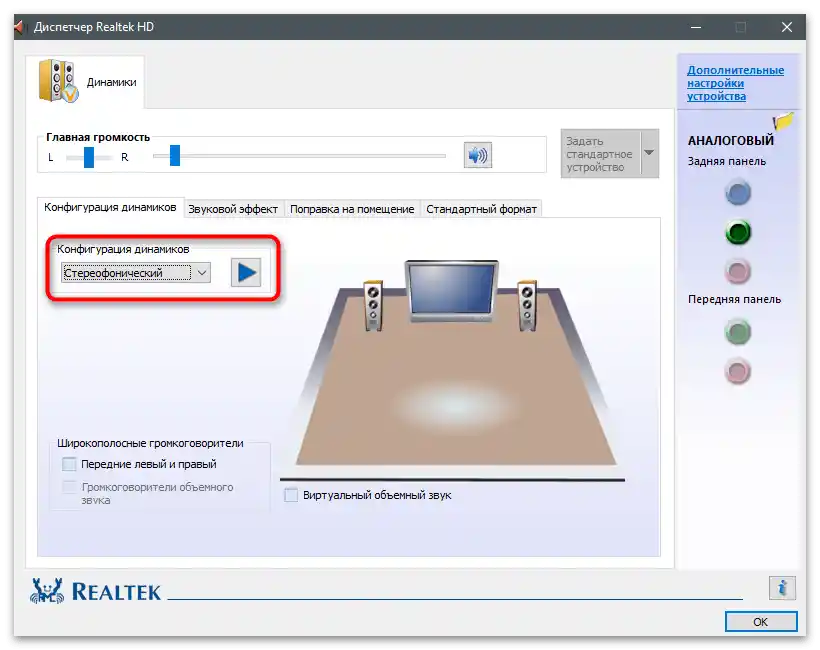Click the pink front panel audio jack
Viewport: 820px width, 650px height.
coord(738,371)
